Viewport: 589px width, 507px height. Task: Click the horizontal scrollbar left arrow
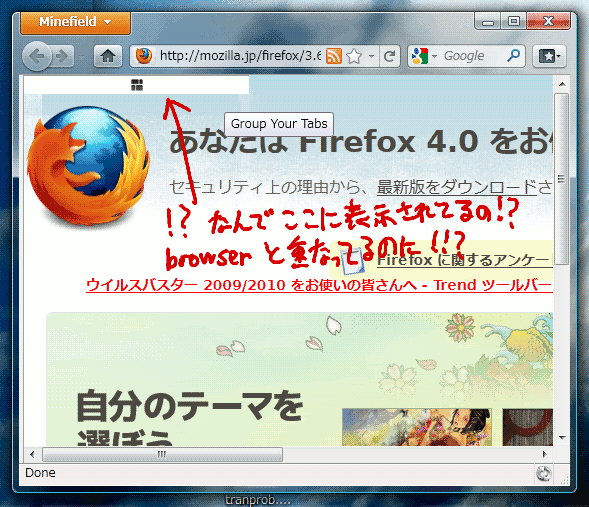tap(32, 454)
